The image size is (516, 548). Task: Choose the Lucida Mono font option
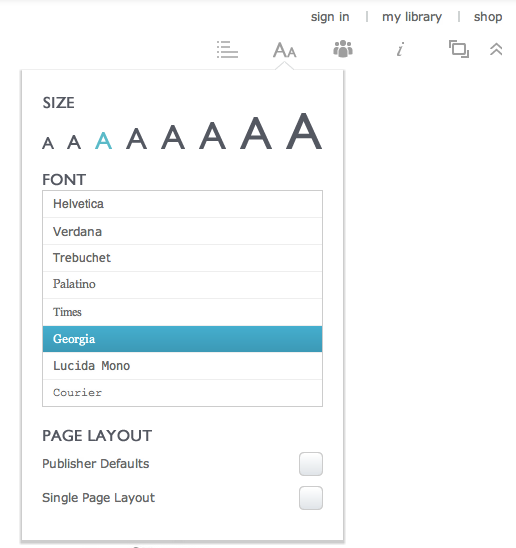[182, 366]
